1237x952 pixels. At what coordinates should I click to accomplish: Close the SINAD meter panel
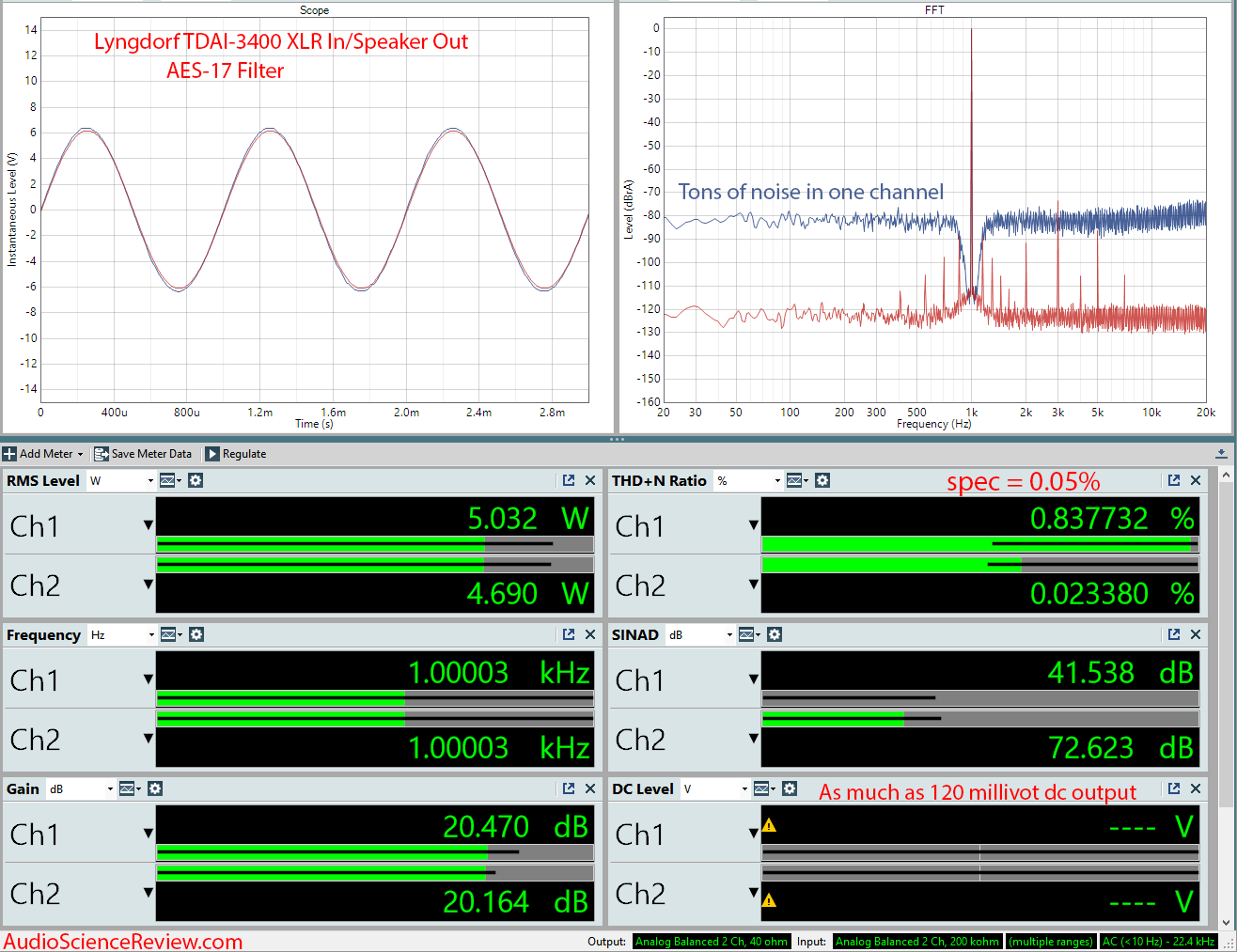pyautogui.click(x=1196, y=634)
